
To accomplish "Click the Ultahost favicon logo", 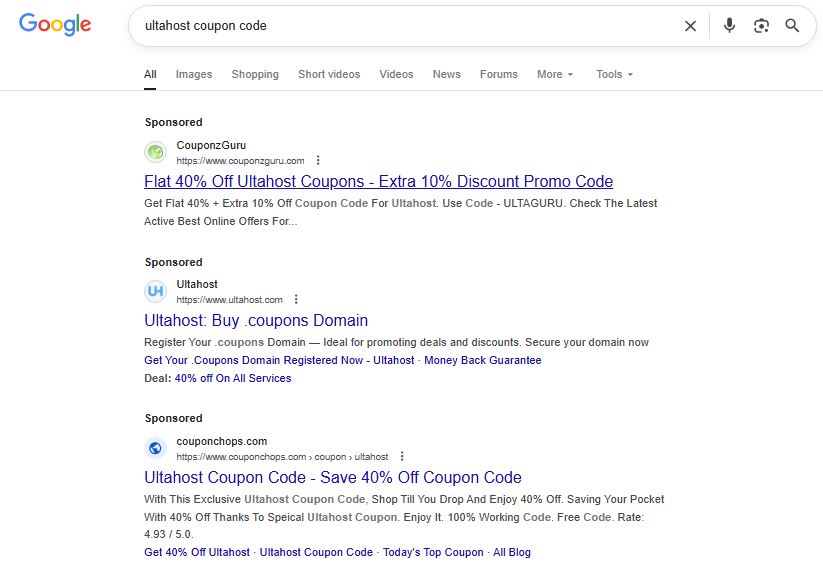I will (155, 291).
